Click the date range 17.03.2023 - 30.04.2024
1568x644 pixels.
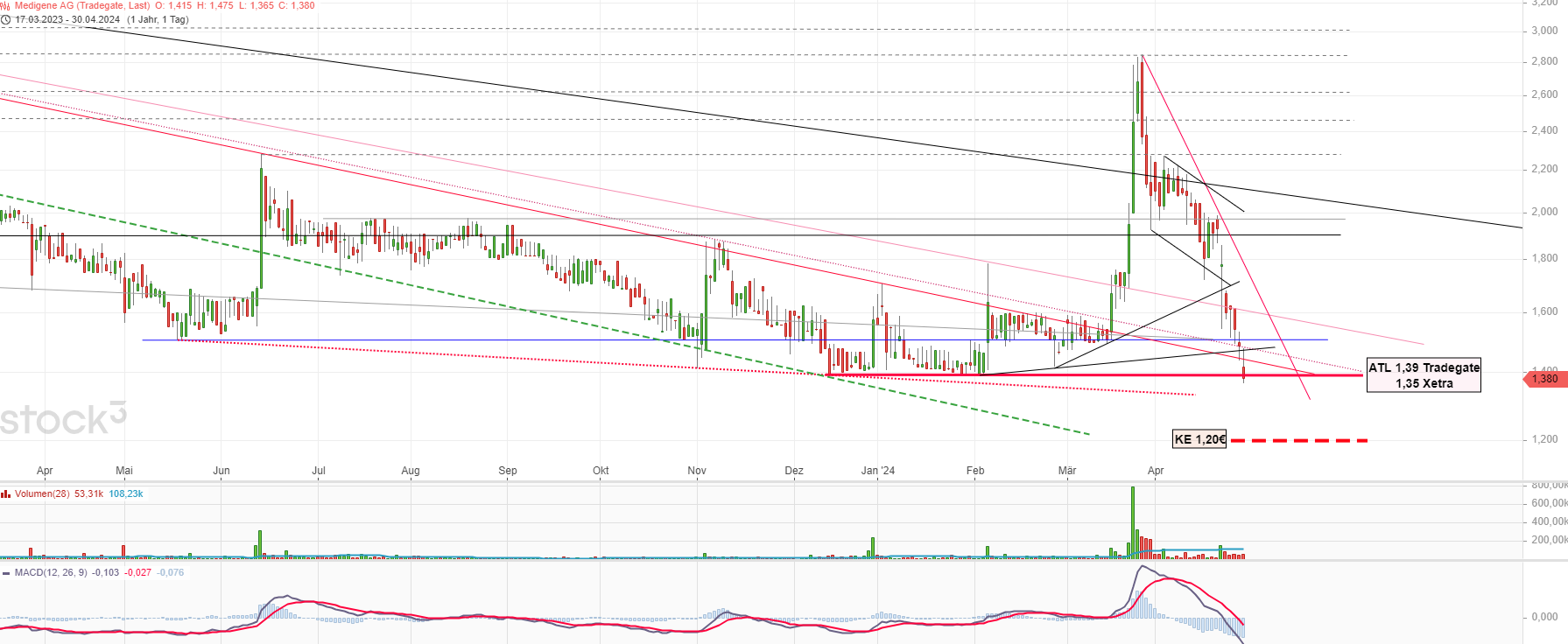[x=67, y=19]
